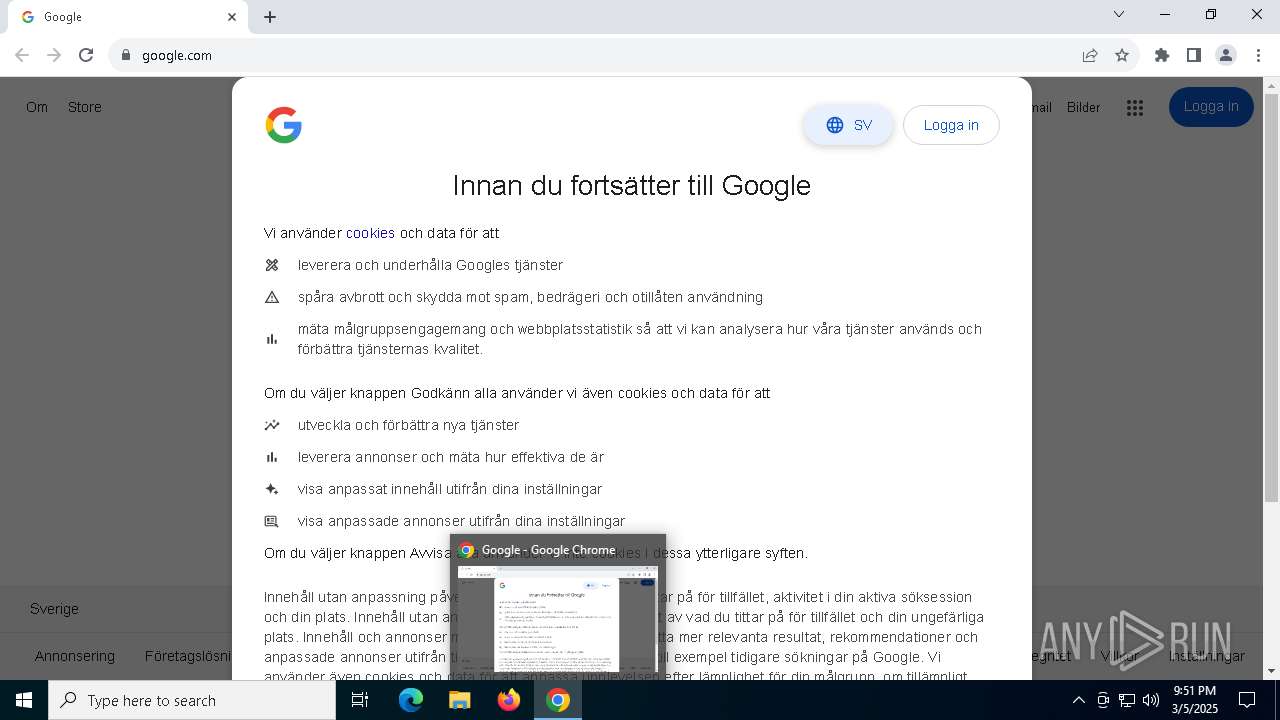The image size is (1280, 720).
Task: Open the clock showing 9:51 PM
Action: (1194, 700)
